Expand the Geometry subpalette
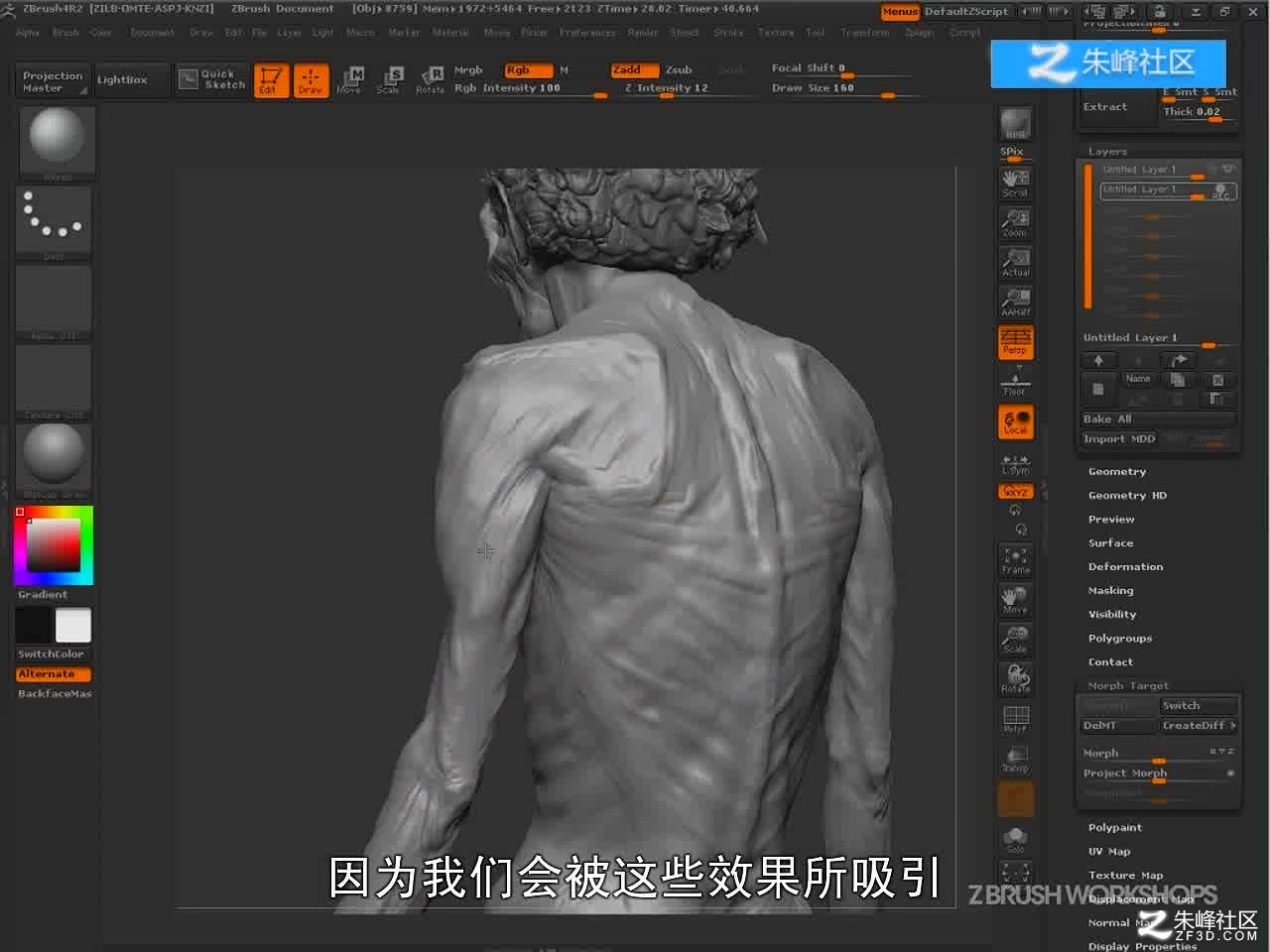This screenshot has height=952, width=1270. point(1117,472)
